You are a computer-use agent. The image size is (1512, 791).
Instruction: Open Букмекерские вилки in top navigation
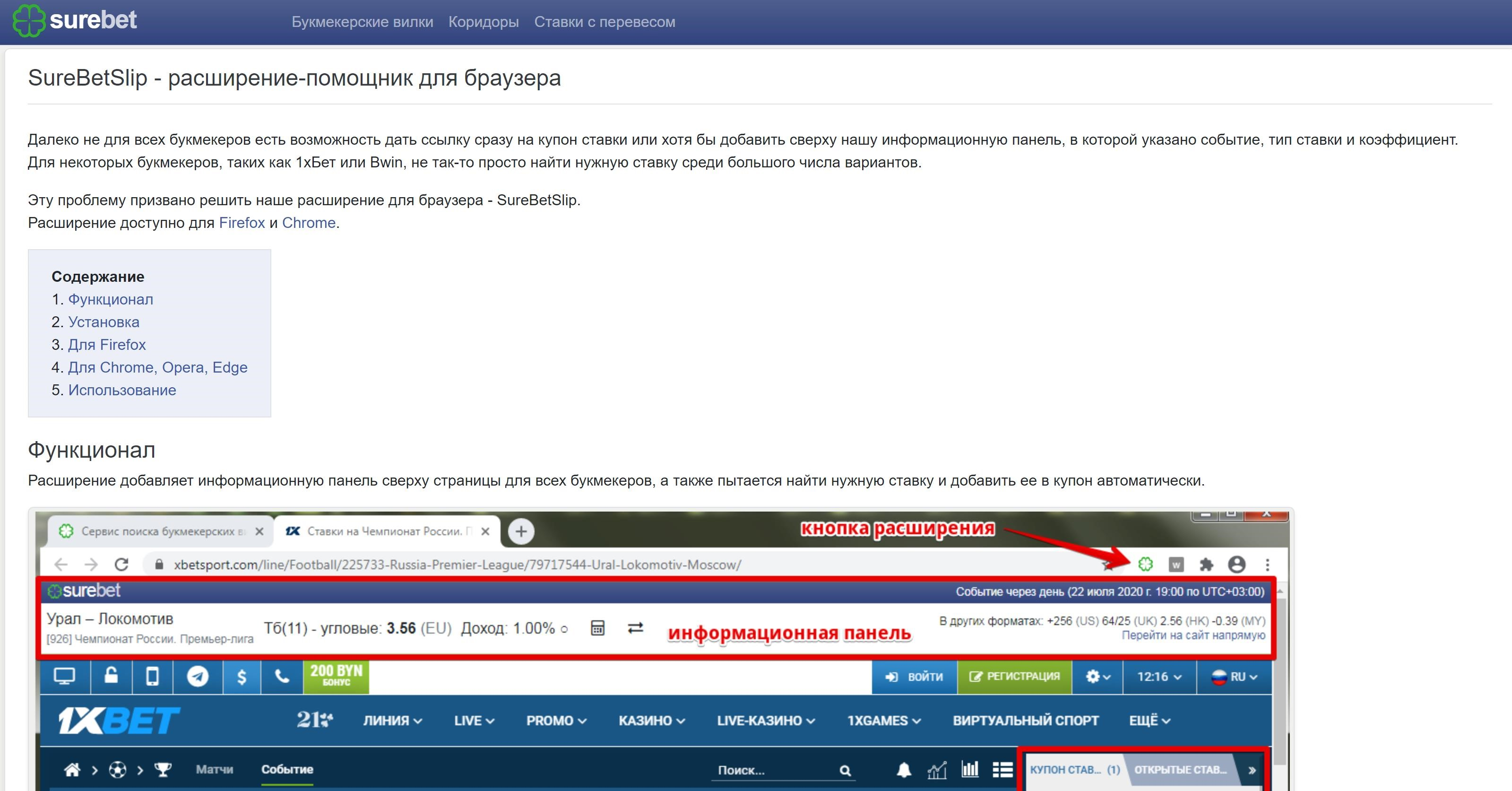tap(362, 22)
